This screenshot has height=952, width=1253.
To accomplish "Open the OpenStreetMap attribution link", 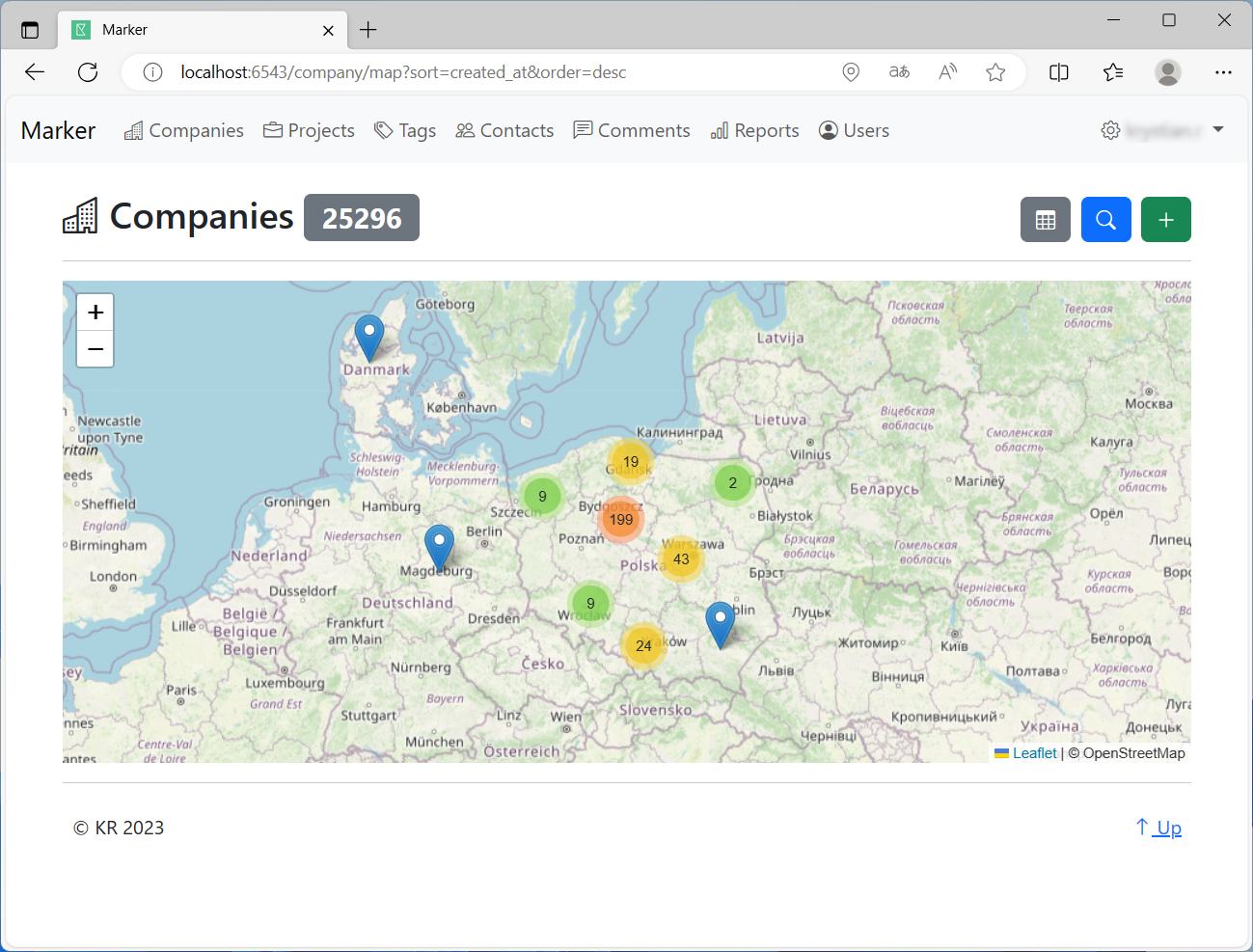I will click(x=1133, y=753).
